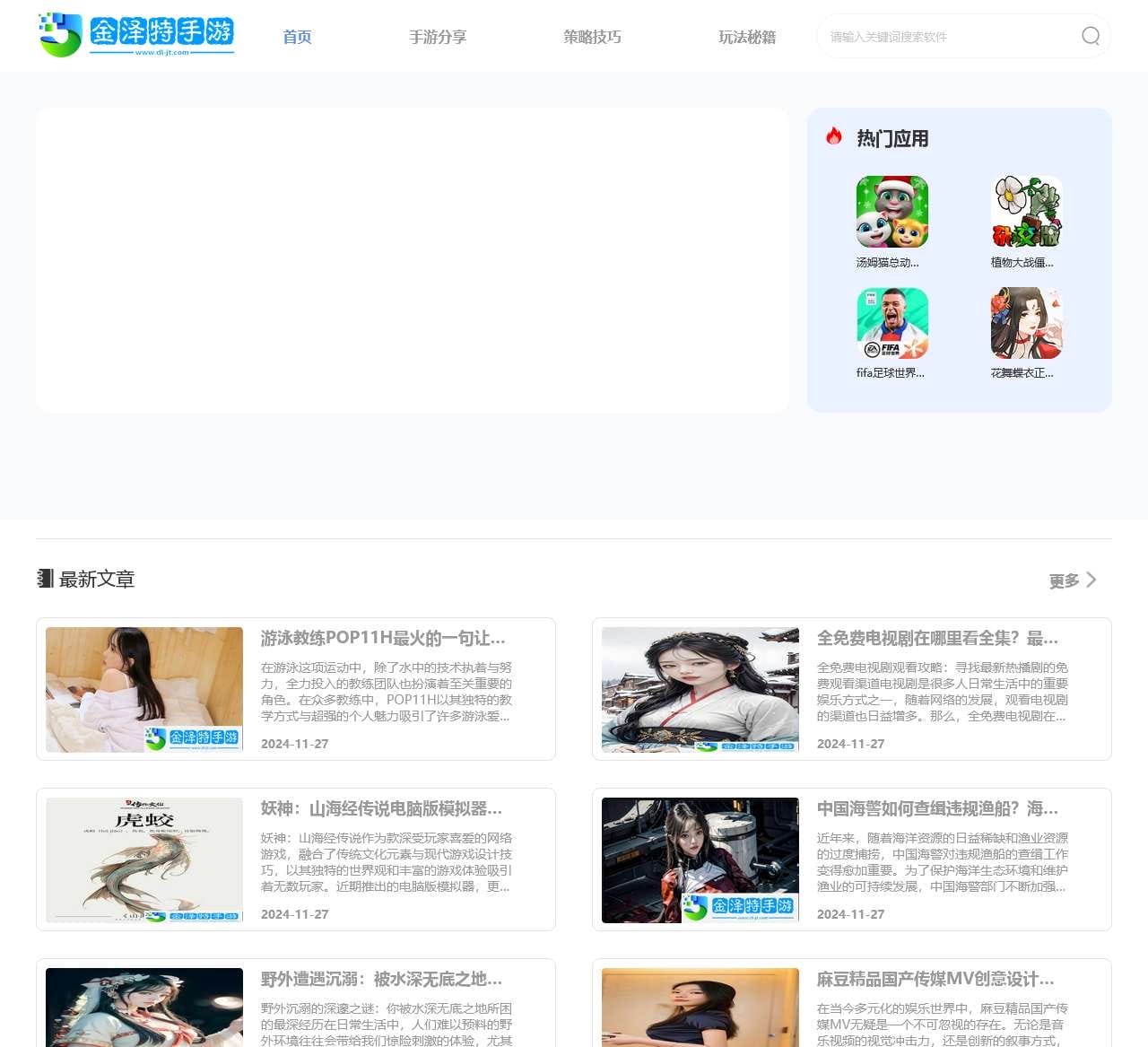This screenshot has width=1148, height=1047.
Task: Click the summary text starting 妖神：山海经传说作为
Action: click(x=387, y=862)
